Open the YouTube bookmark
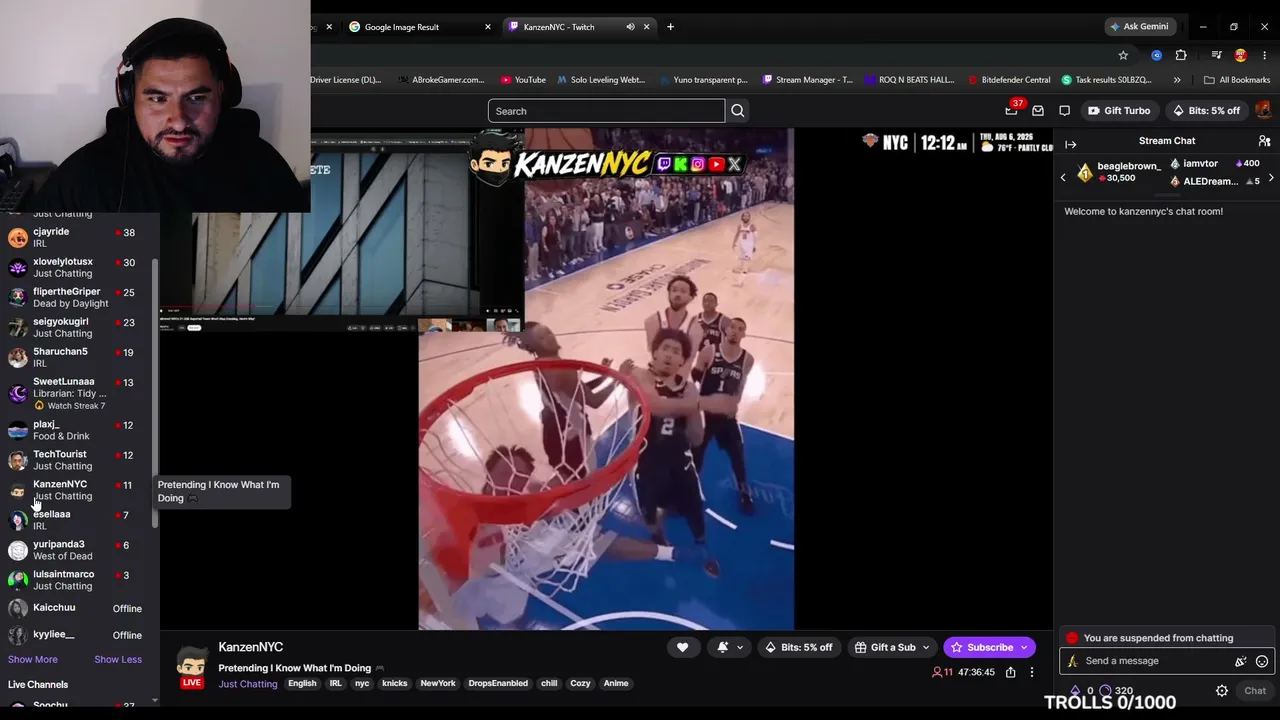 coord(523,80)
